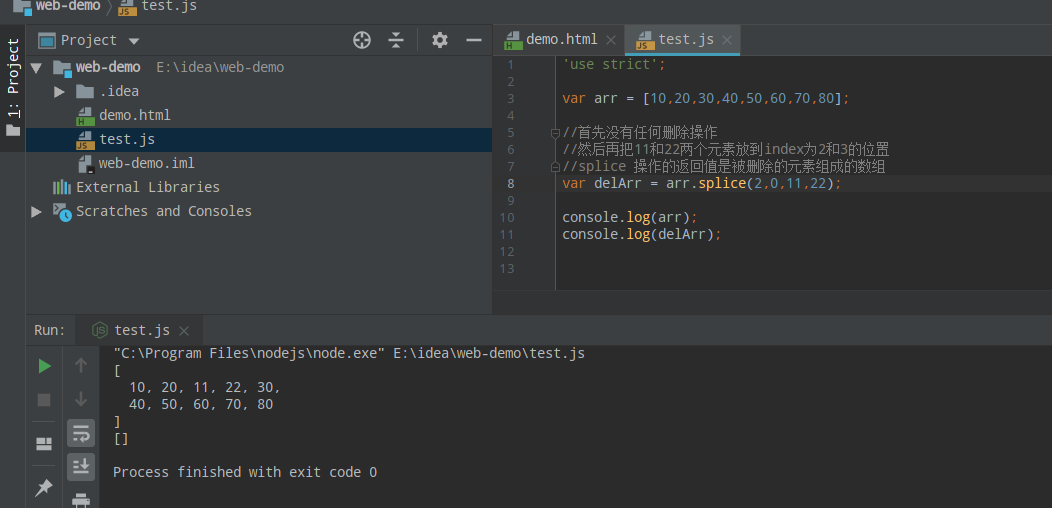Viewport: 1052px width, 508px height.
Task: Click the comment on line 6 about index
Action: point(726,150)
